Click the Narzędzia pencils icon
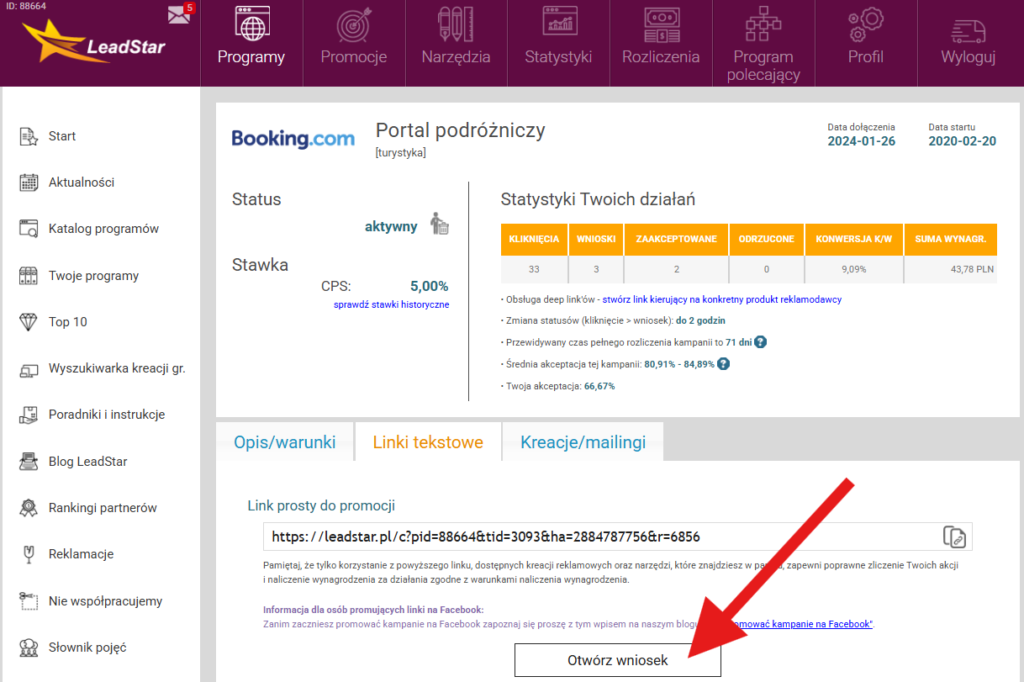 tap(456, 24)
